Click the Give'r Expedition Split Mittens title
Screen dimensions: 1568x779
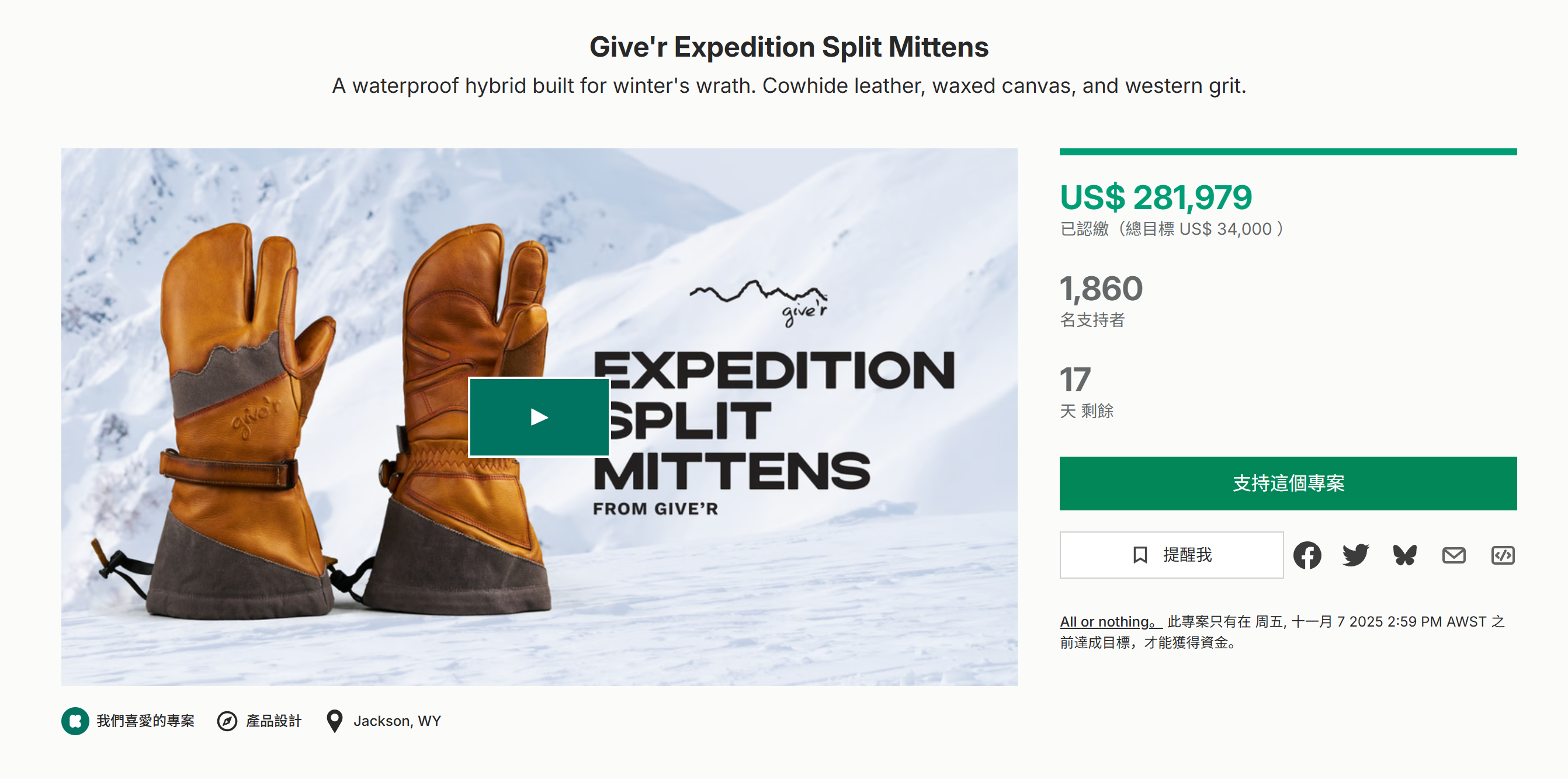[x=788, y=47]
